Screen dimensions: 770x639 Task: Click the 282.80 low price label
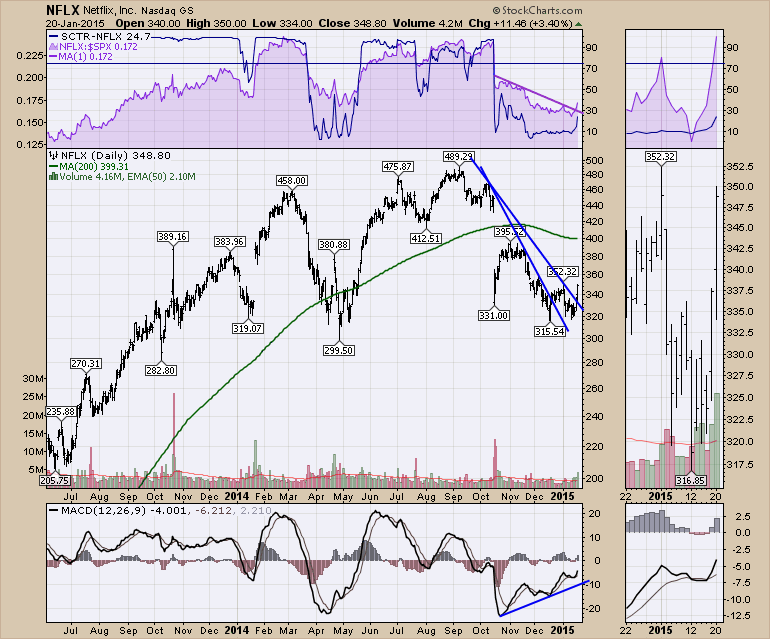pos(161,370)
